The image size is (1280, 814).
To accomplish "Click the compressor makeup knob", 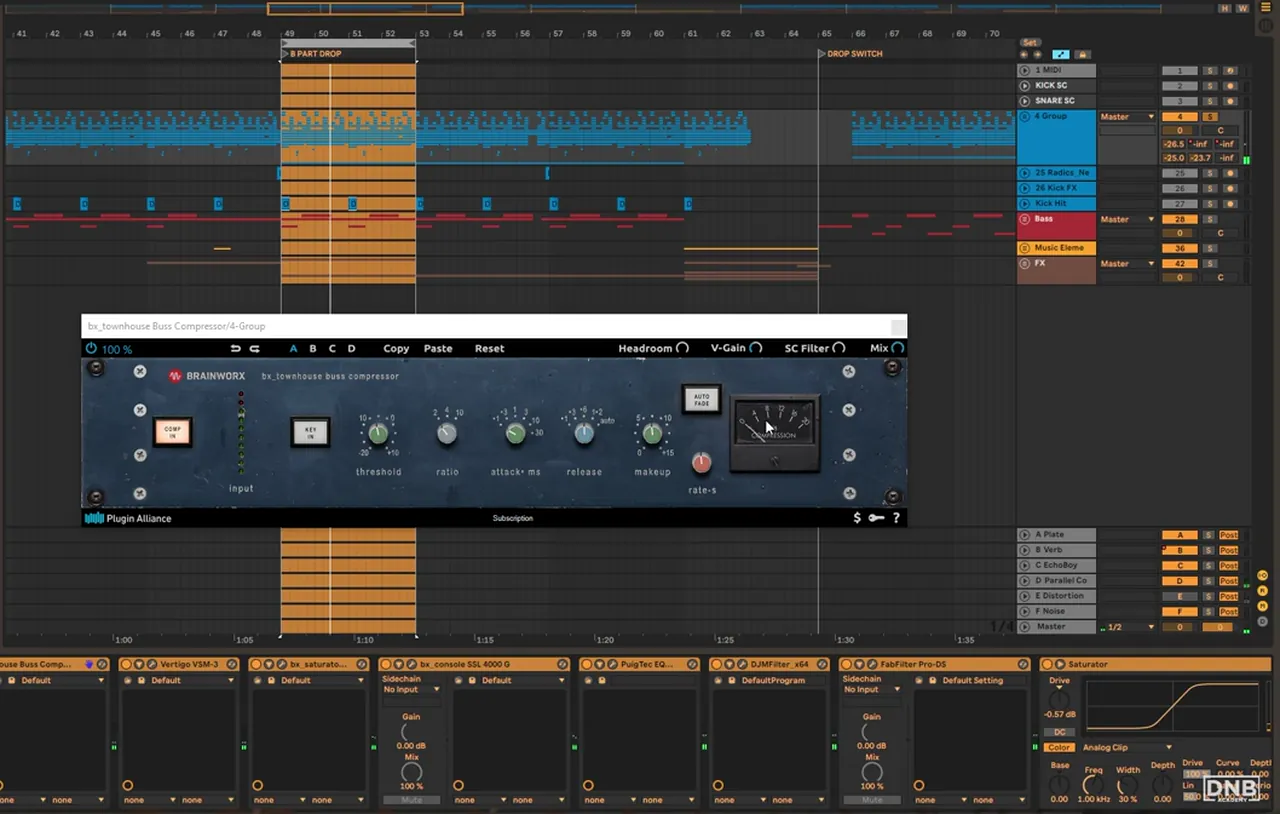I will point(652,433).
